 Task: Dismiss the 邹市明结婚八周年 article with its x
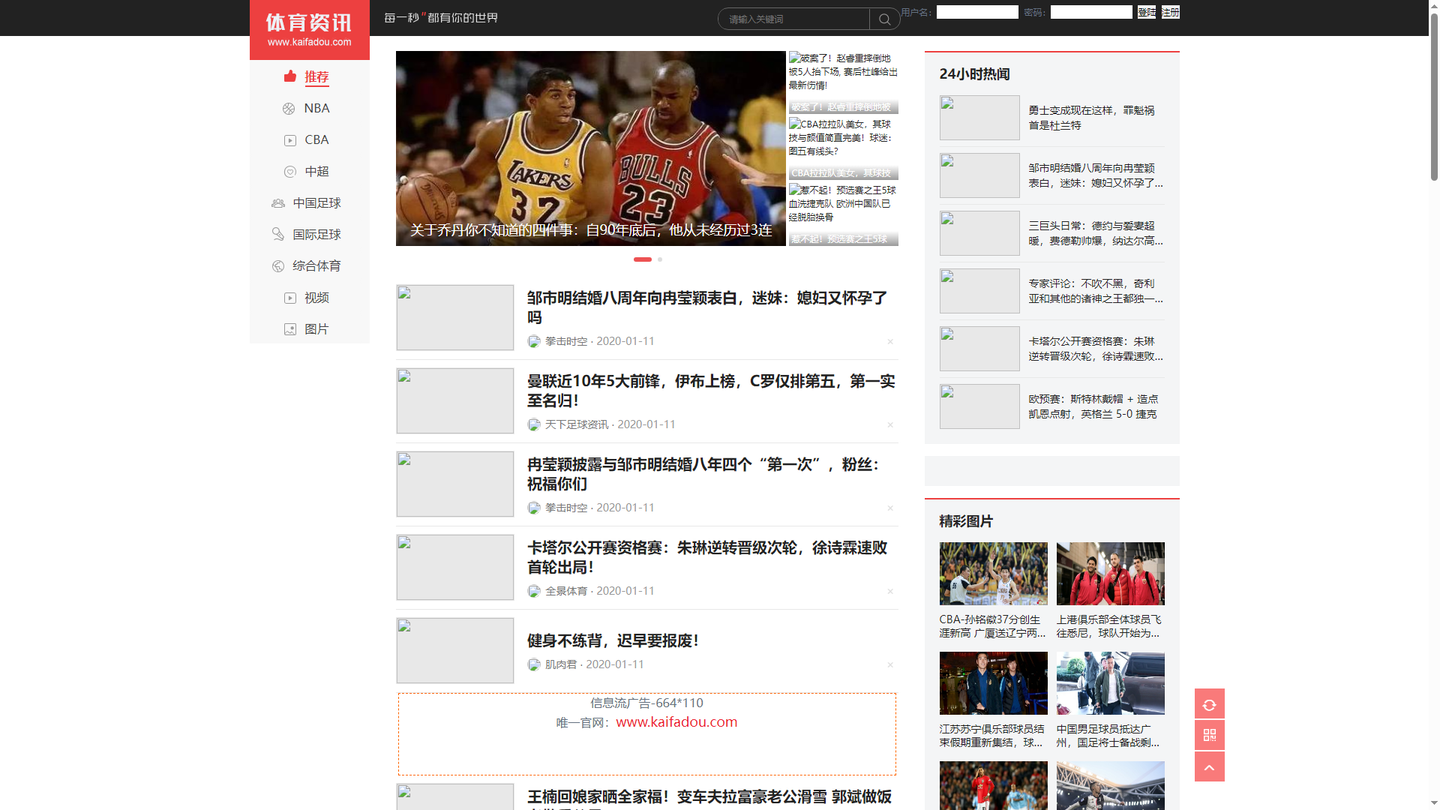coord(890,342)
